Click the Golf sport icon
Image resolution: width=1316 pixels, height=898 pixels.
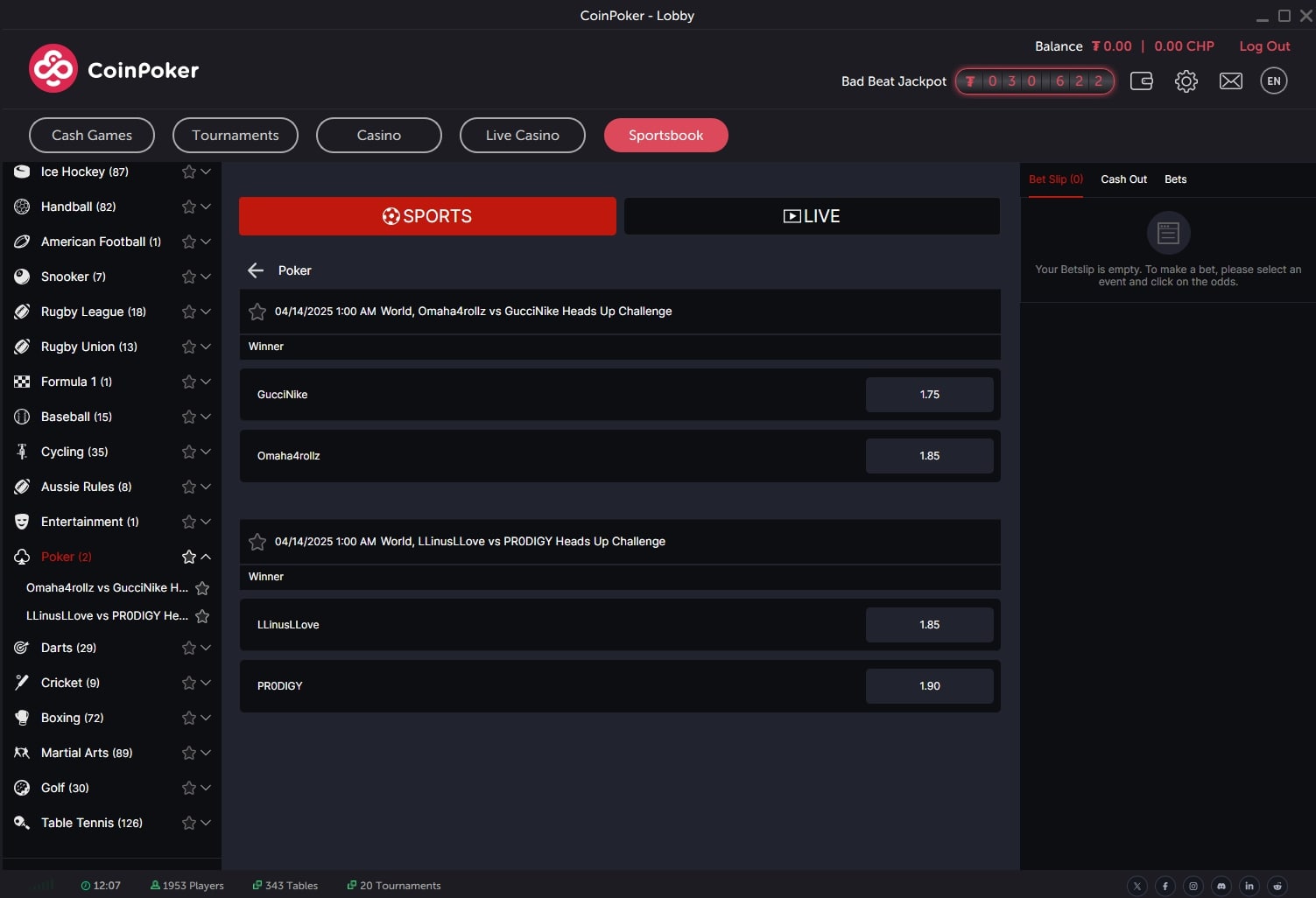pos(22,788)
